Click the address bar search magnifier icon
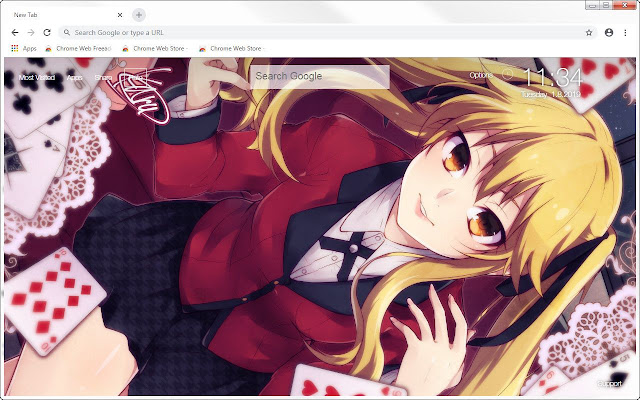This screenshot has width=640, height=400. pyautogui.click(x=67, y=32)
